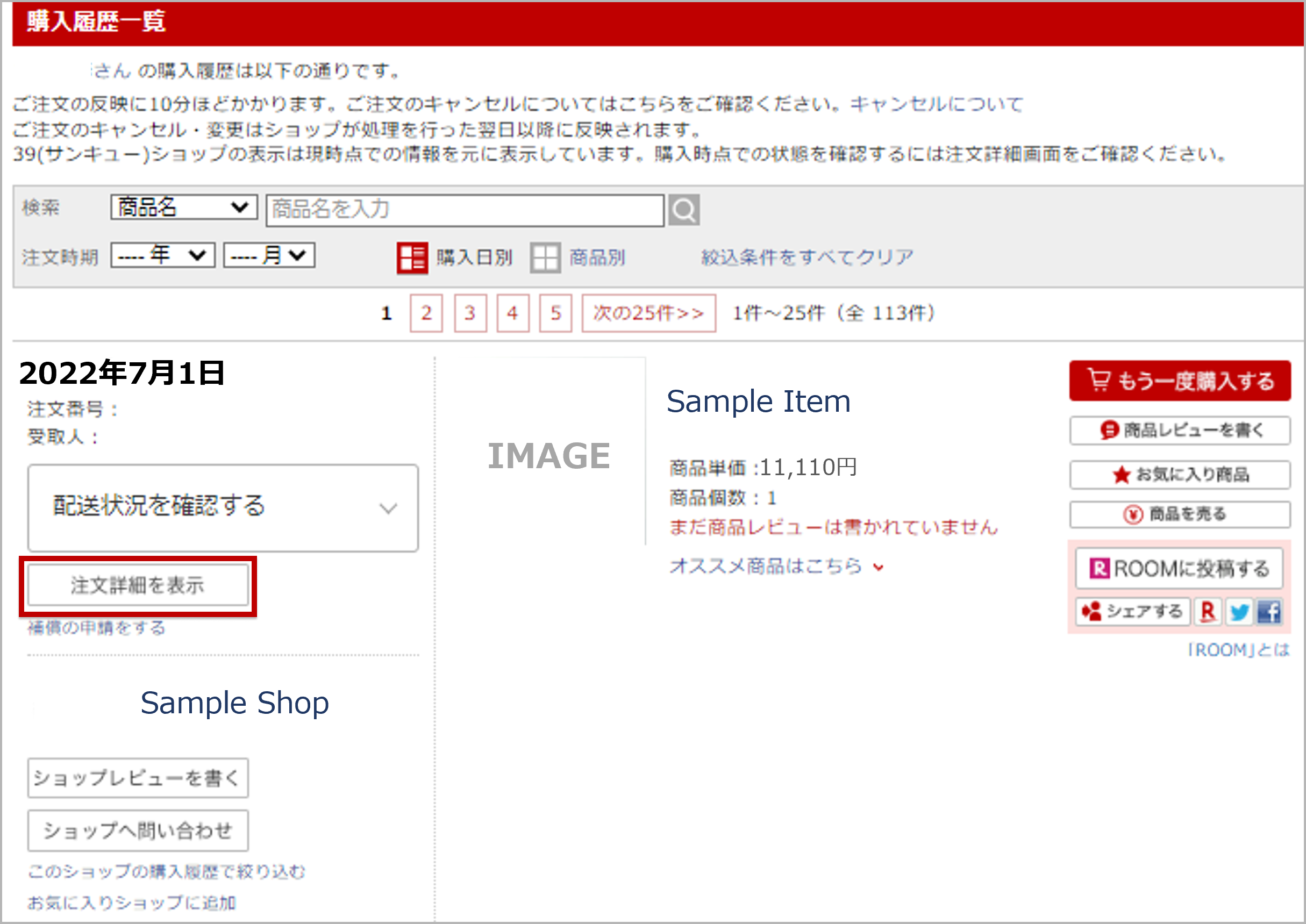Go to page 3 of purchase history
This screenshot has width=1306, height=924.
[x=470, y=313]
